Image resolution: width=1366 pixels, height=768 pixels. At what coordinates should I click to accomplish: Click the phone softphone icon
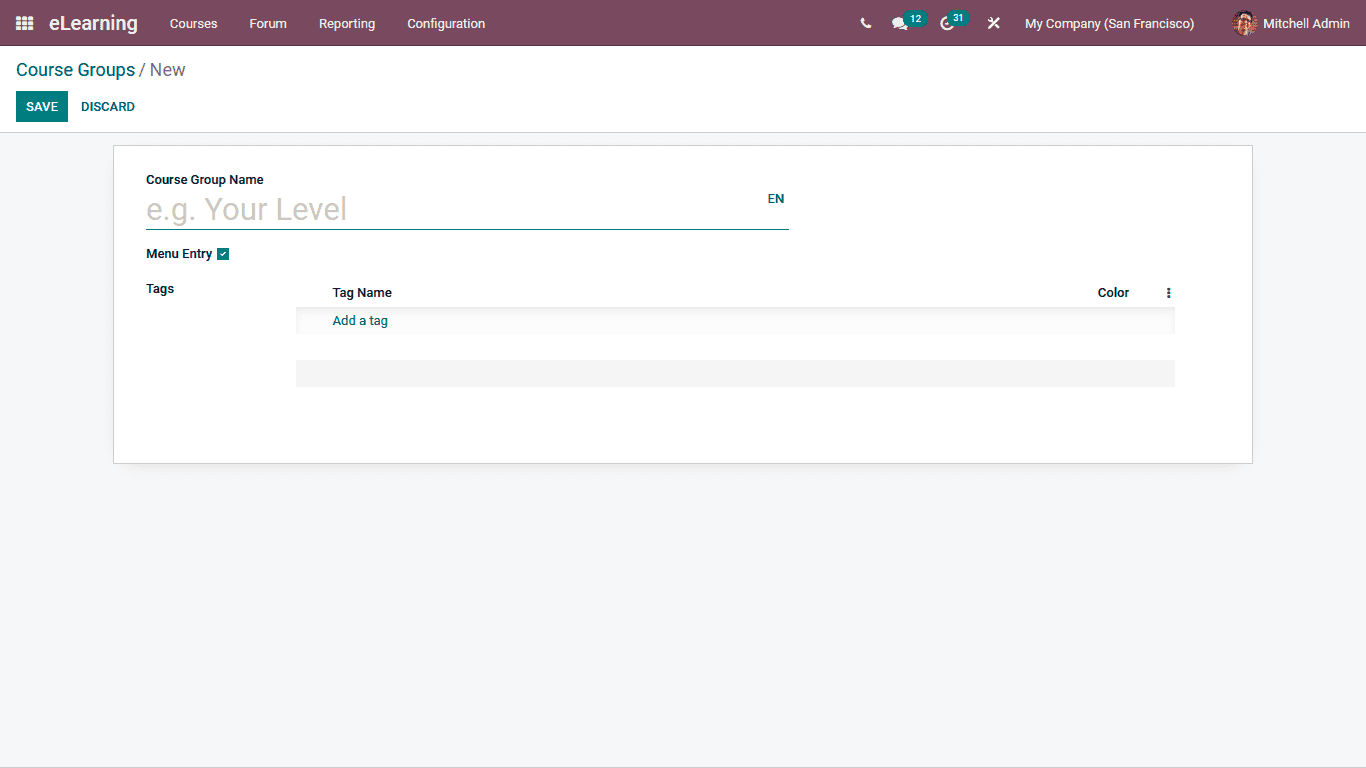[x=865, y=23]
